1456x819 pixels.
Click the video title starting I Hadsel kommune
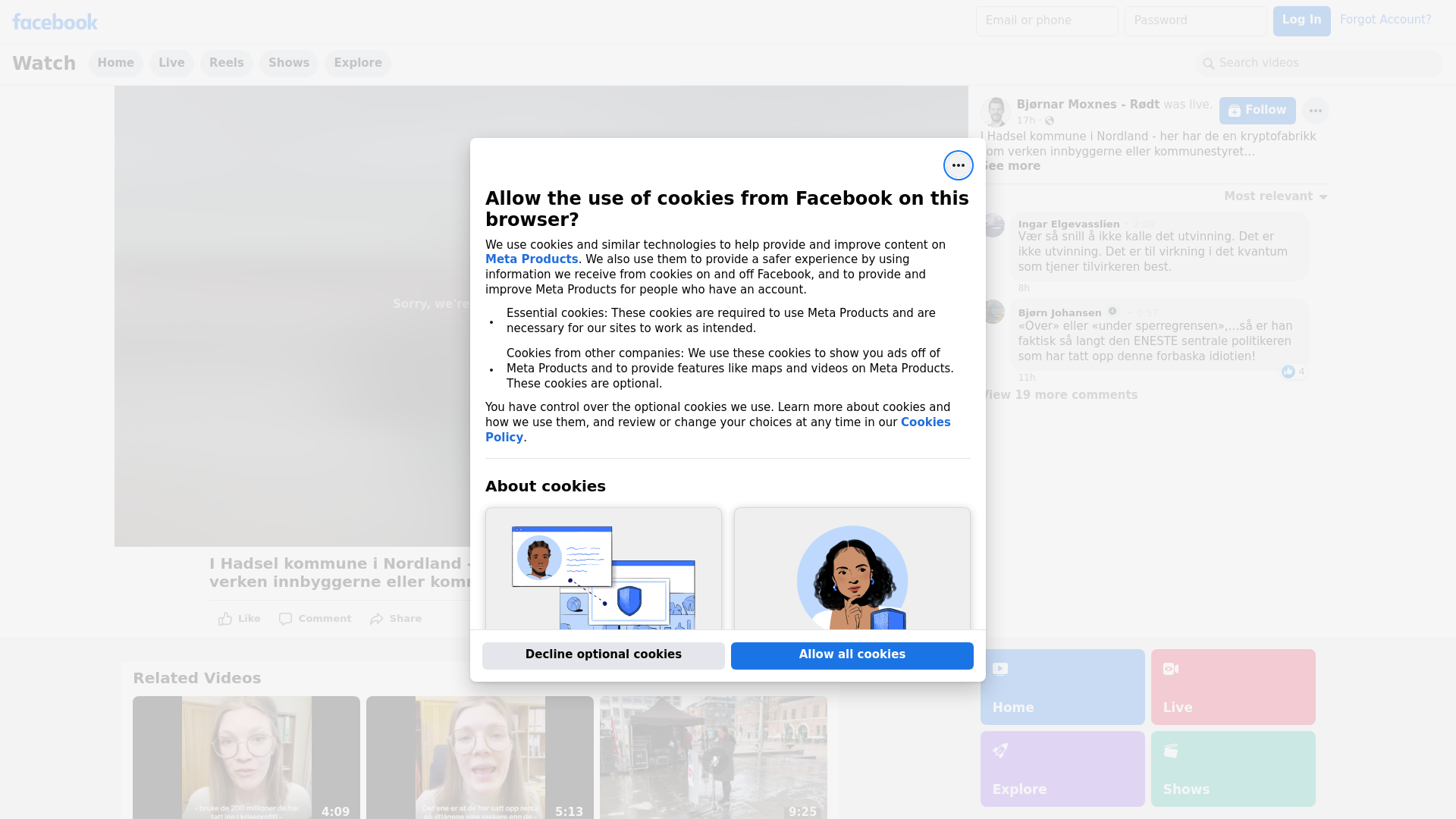coord(340,573)
